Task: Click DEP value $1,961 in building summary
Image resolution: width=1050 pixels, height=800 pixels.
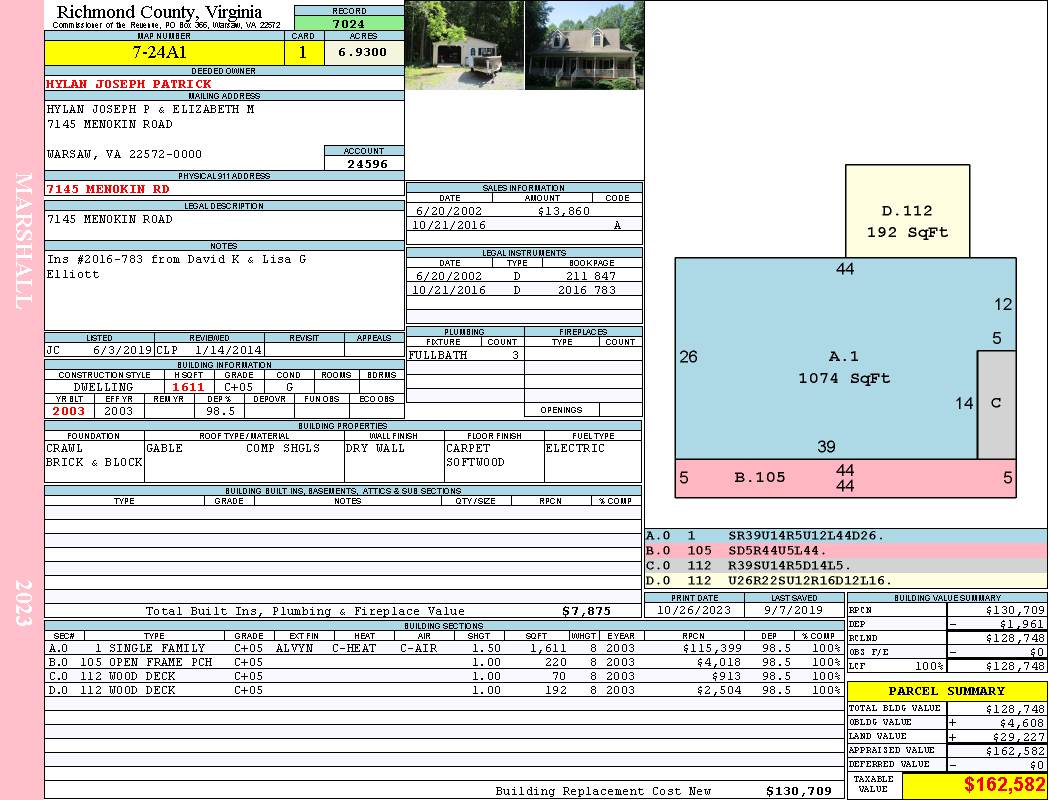Action: (1022, 625)
